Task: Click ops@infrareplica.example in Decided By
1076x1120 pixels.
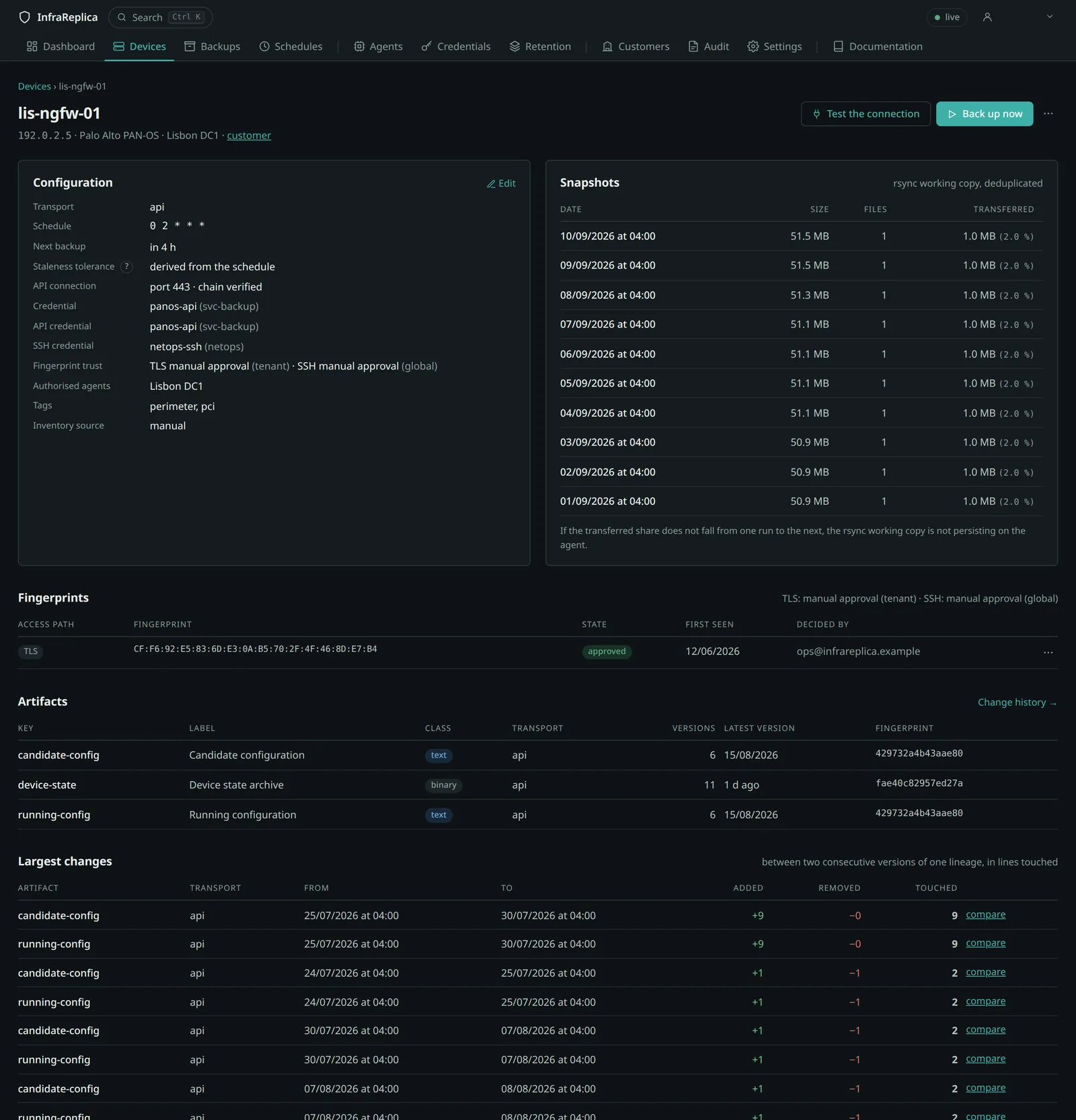Action: pyautogui.click(x=858, y=651)
